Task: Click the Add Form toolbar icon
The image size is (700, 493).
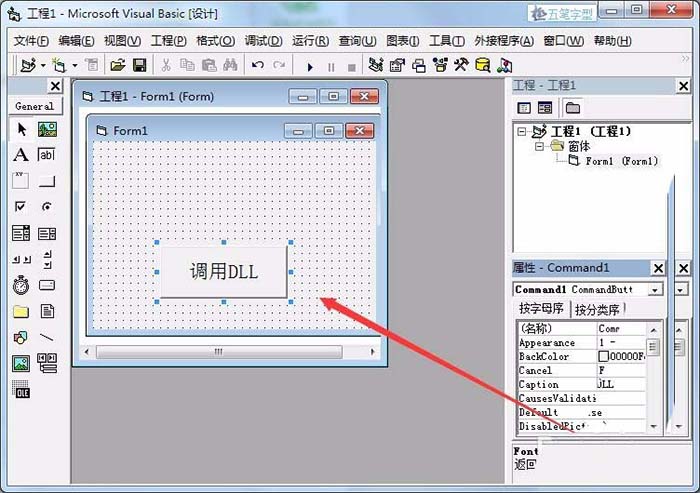Action: 59,66
